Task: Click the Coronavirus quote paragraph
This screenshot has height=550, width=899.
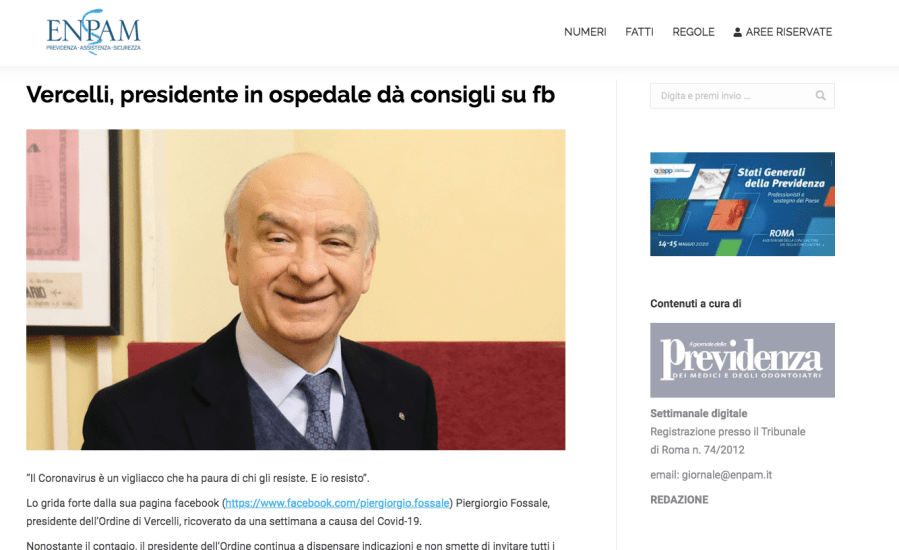Action: pos(198,478)
